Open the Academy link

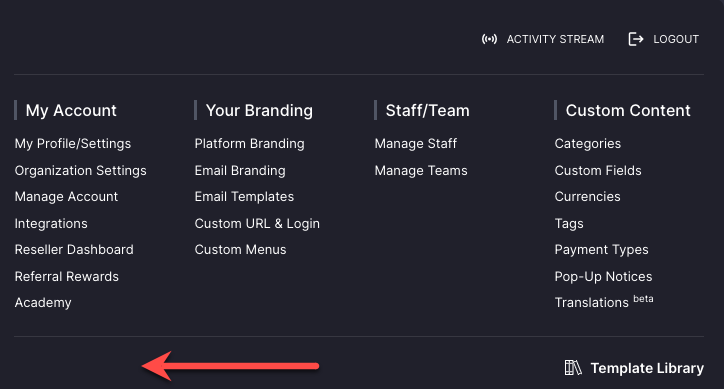pyautogui.click(x=43, y=303)
